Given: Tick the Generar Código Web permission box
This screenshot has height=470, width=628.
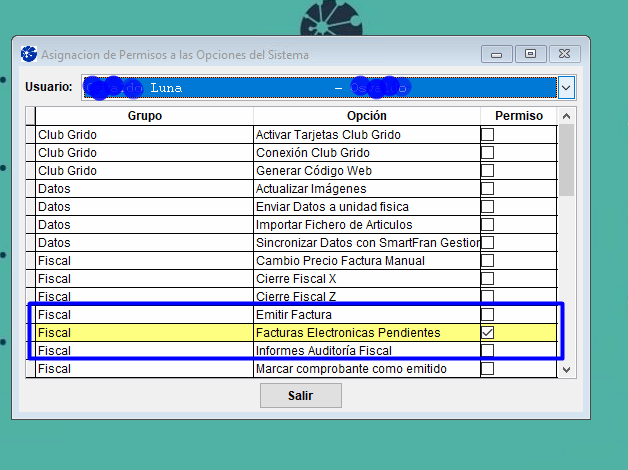Looking at the screenshot, I should [x=488, y=171].
